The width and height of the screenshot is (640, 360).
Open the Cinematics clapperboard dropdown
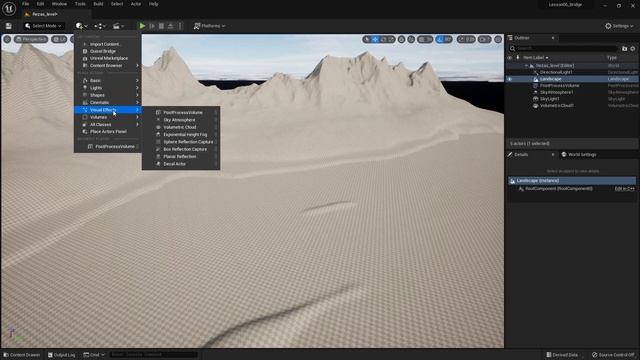118,26
